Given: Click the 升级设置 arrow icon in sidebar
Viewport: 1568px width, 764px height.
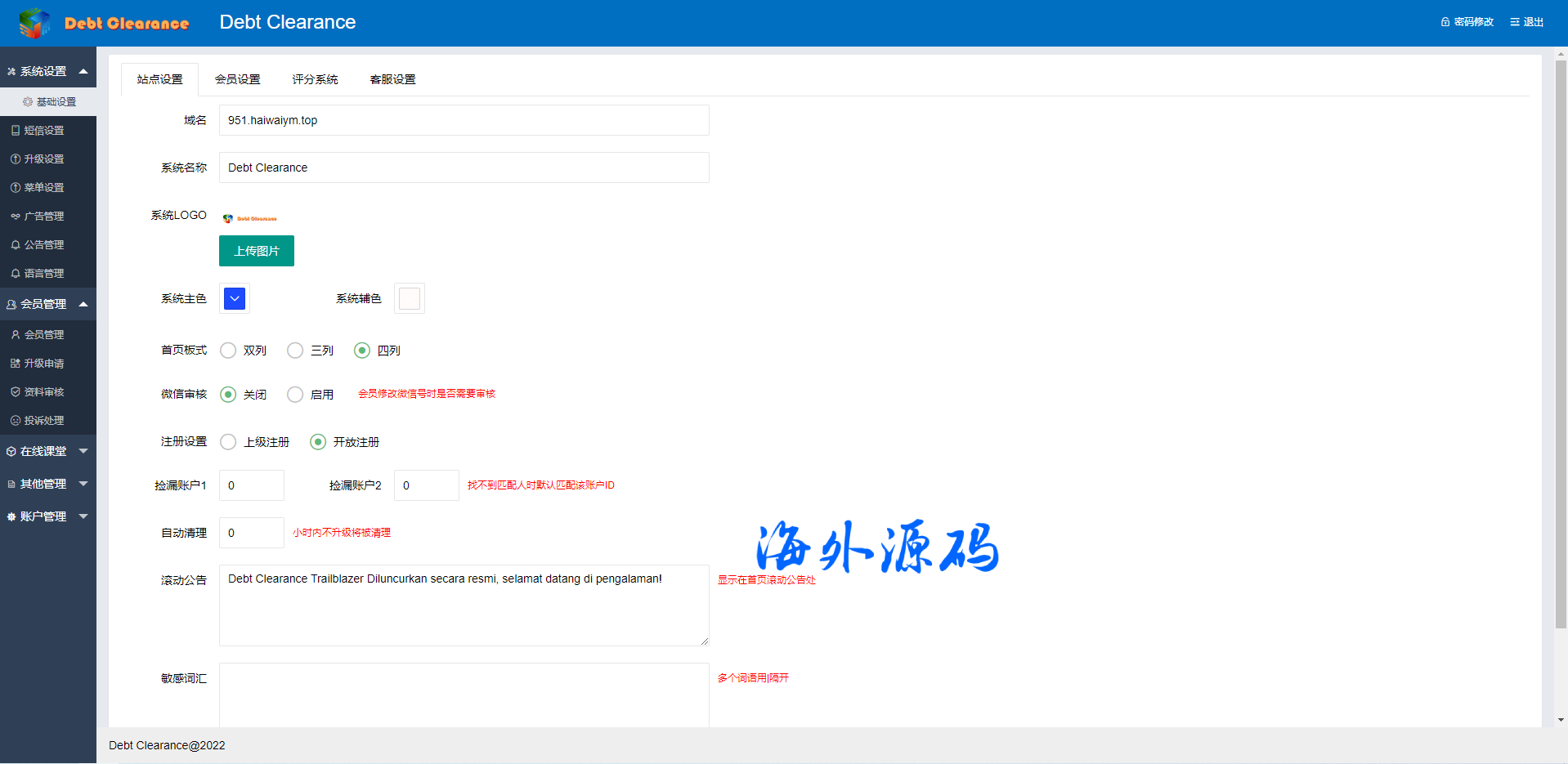Looking at the screenshot, I should pyautogui.click(x=16, y=159).
